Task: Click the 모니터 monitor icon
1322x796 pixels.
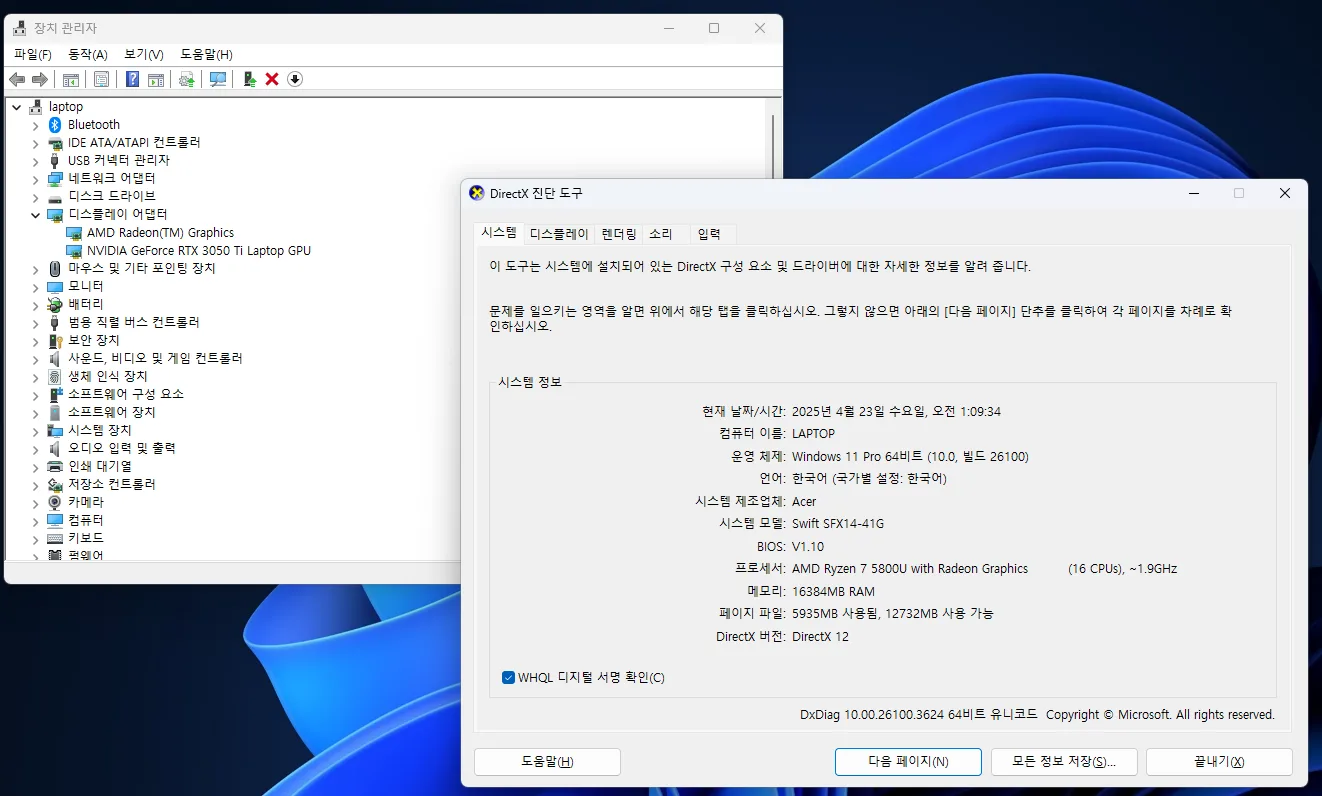Action: tap(55, 286)
